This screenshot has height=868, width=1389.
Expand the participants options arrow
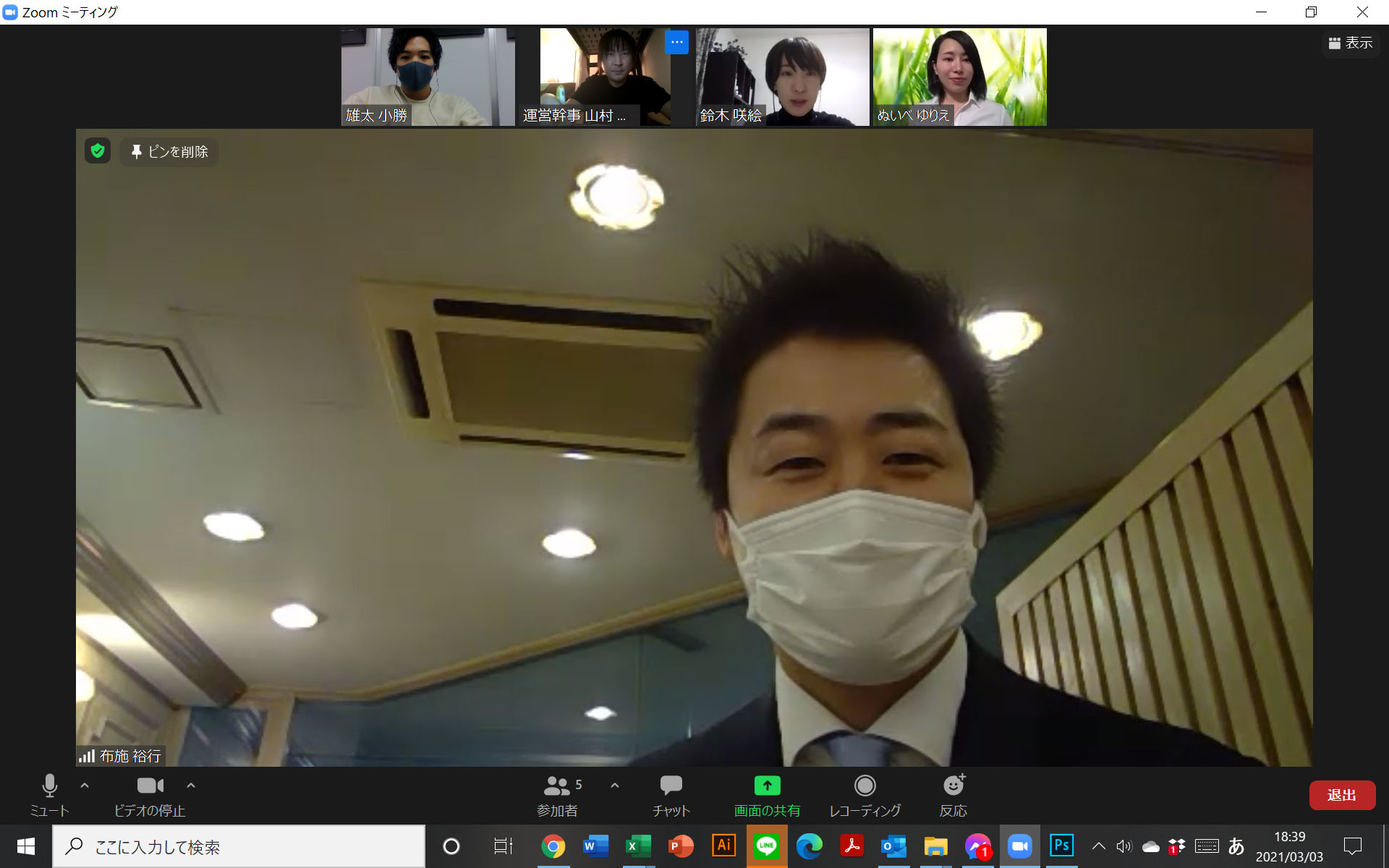pyautogui.click(x=615, y=785)
